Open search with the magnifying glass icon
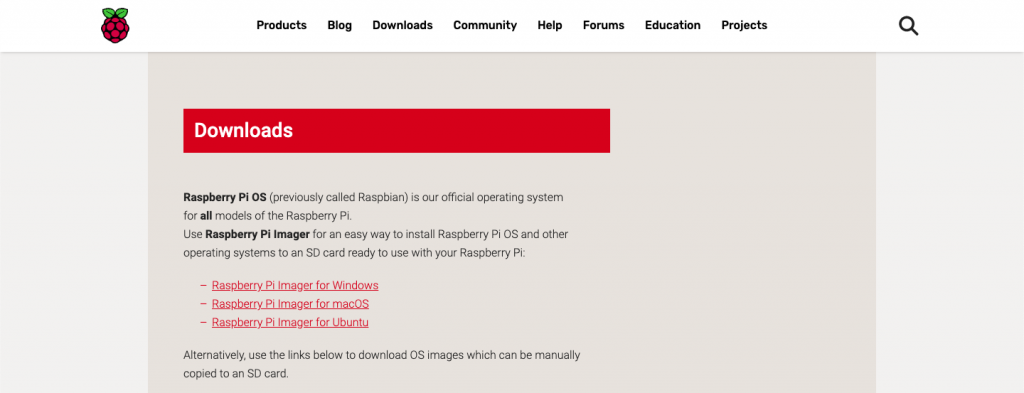This screenshot has width=1024, height=393. (908, 26)
